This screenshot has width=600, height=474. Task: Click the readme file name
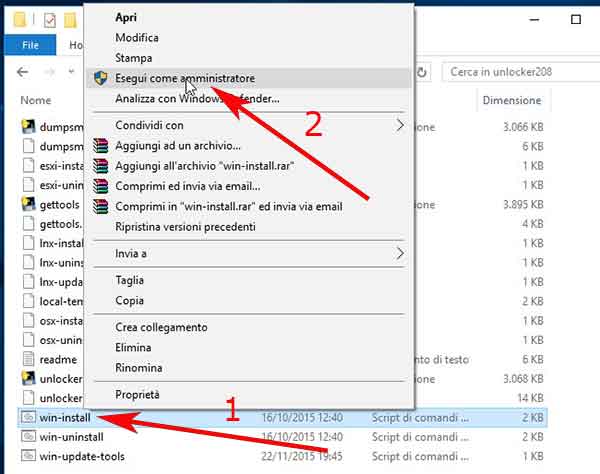click(58, 360)
